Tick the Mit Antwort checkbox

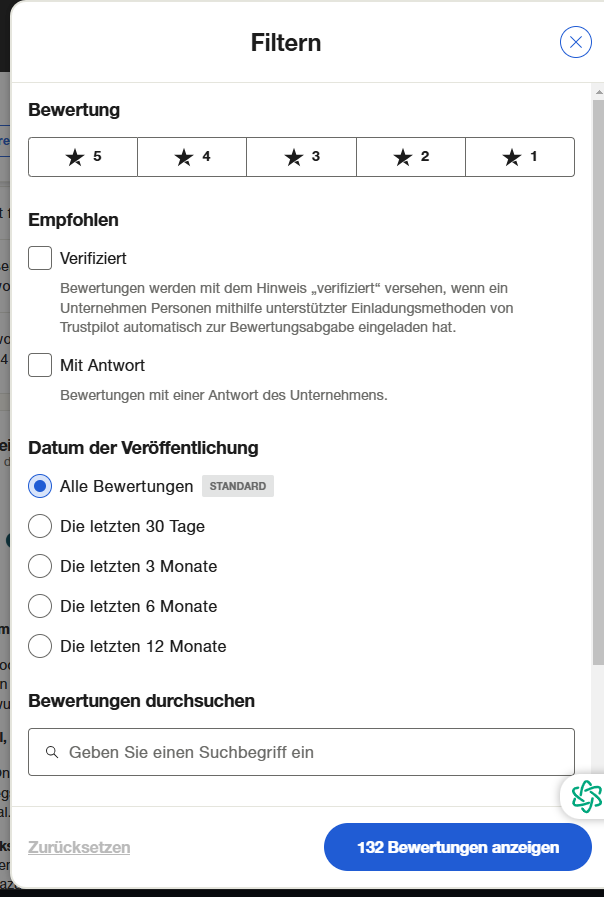pyautogui.click(x=40, y=365)
